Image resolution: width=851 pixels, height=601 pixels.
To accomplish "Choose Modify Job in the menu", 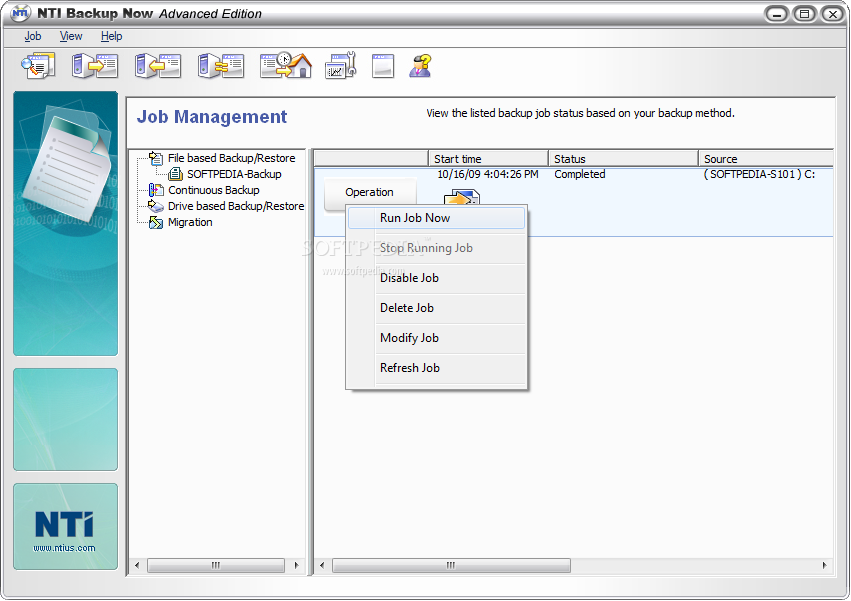I will tap(436, 338).
